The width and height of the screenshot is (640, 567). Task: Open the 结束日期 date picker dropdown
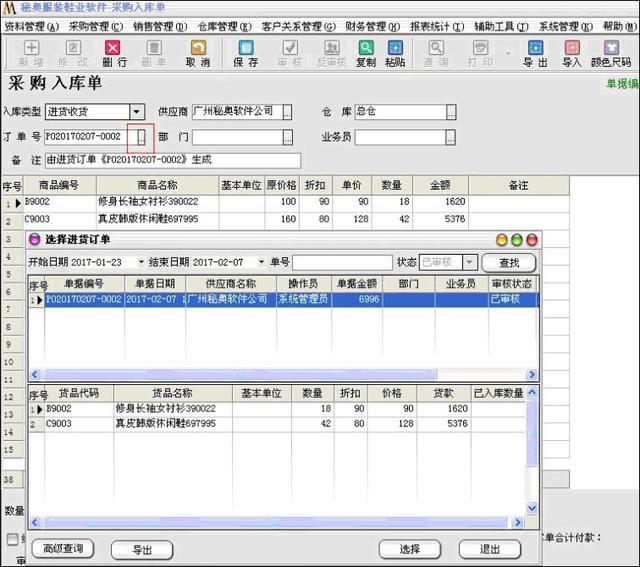pyautogui.click(x=261, y=262)
